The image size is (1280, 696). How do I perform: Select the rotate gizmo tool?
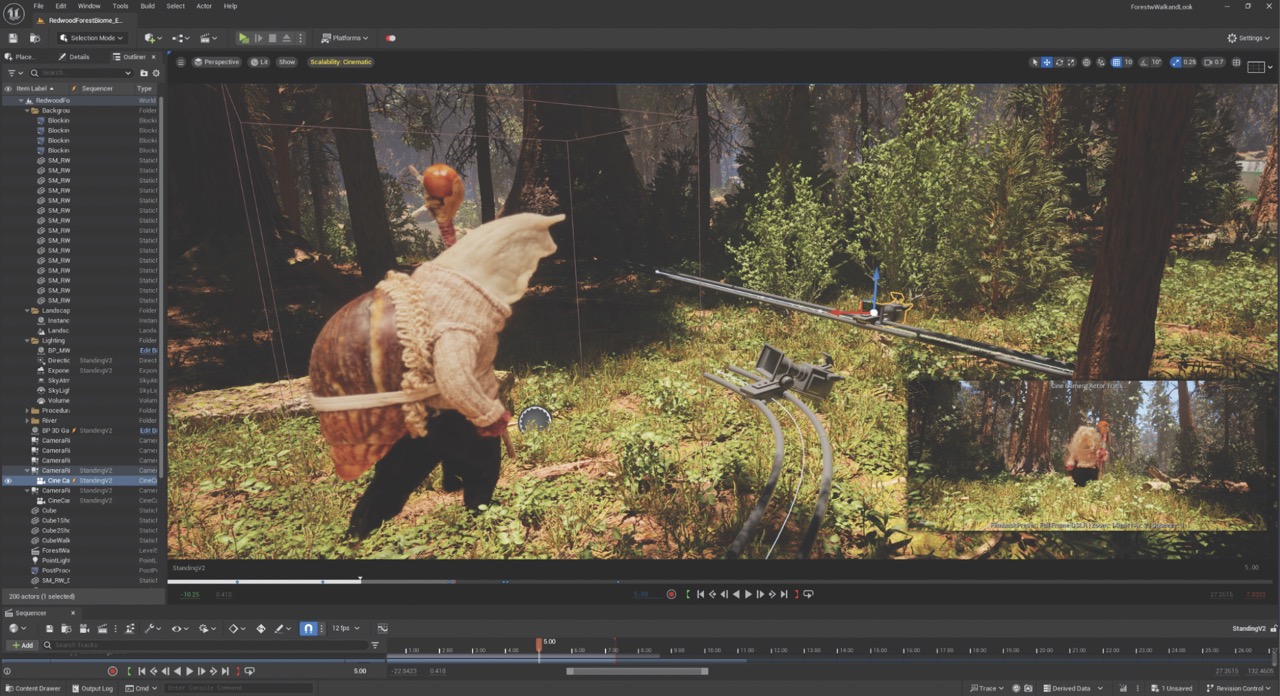coord(1059,62)
